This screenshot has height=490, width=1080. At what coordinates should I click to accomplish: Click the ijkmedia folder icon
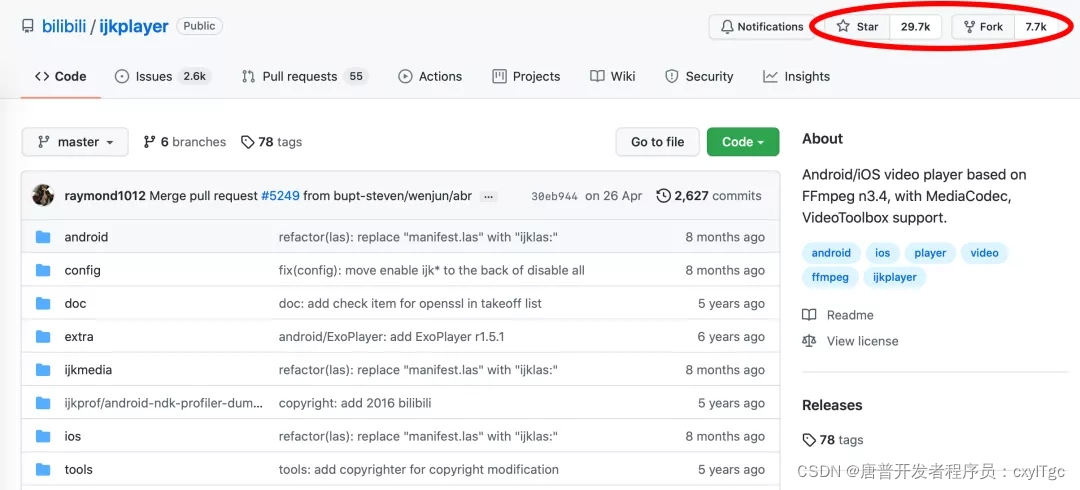[43, 370]
